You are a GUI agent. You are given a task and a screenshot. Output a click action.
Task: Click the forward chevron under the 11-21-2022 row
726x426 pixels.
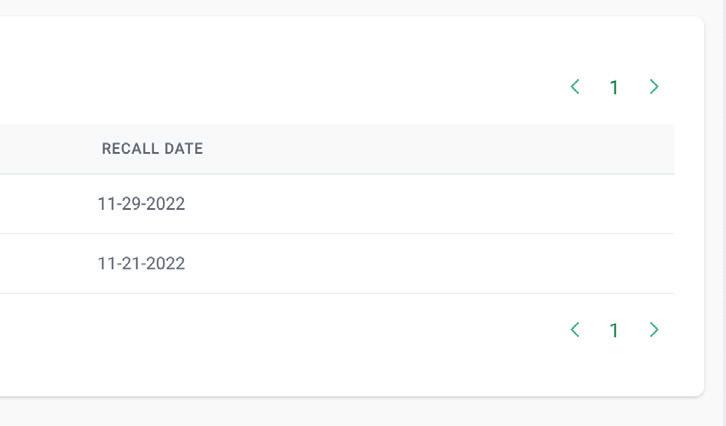coord(654,330)
